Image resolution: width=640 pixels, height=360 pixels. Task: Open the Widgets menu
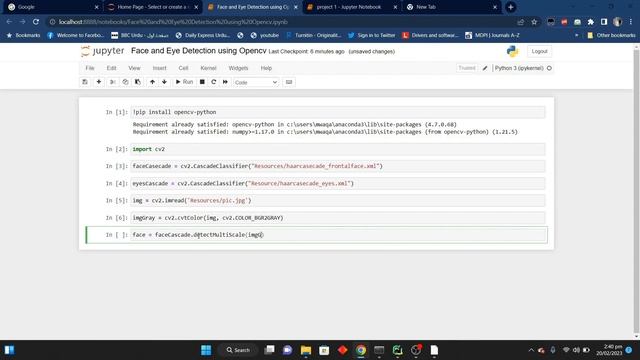point(238,68)
